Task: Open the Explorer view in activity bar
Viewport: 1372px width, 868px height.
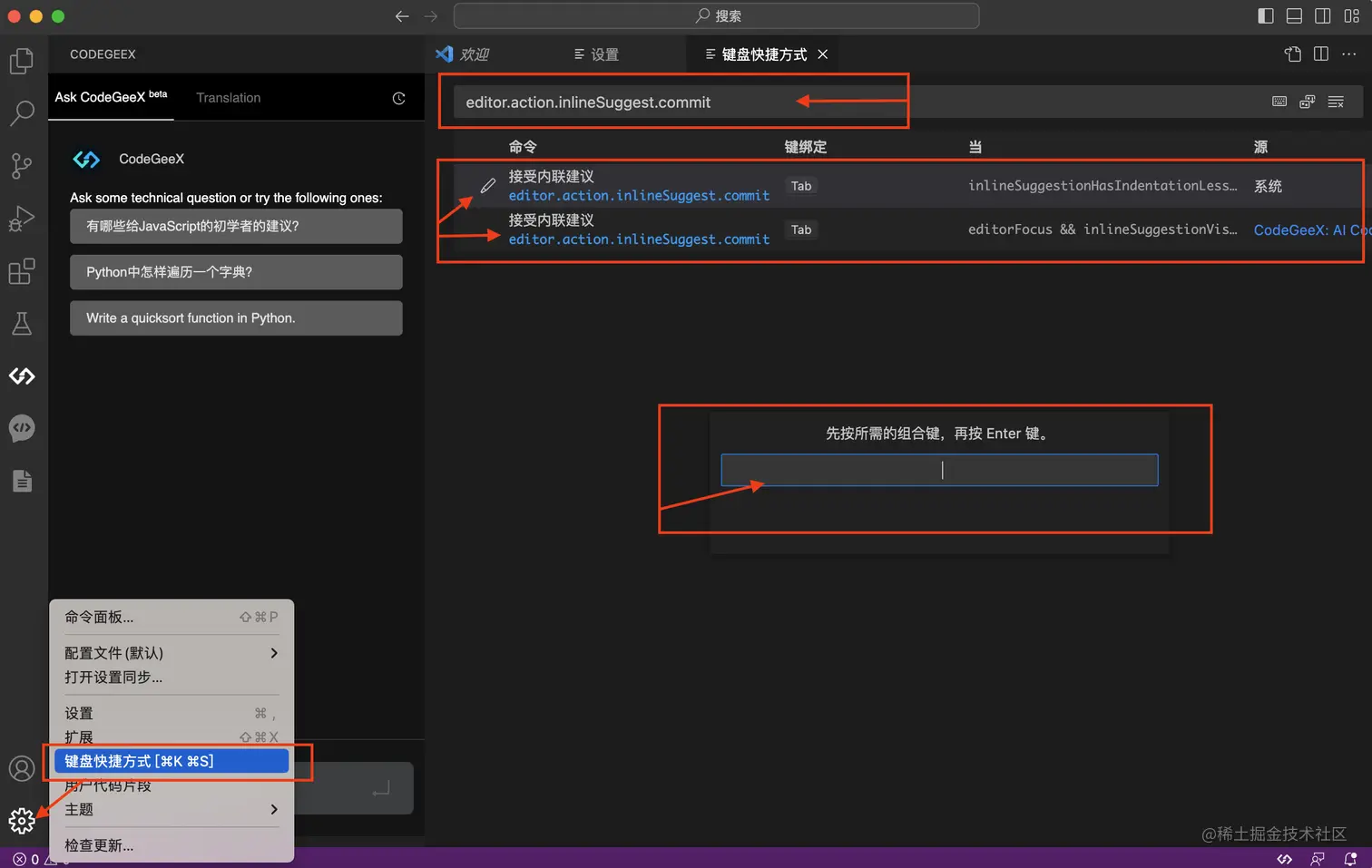Action: pyautogui.click(x=22, y=61)
